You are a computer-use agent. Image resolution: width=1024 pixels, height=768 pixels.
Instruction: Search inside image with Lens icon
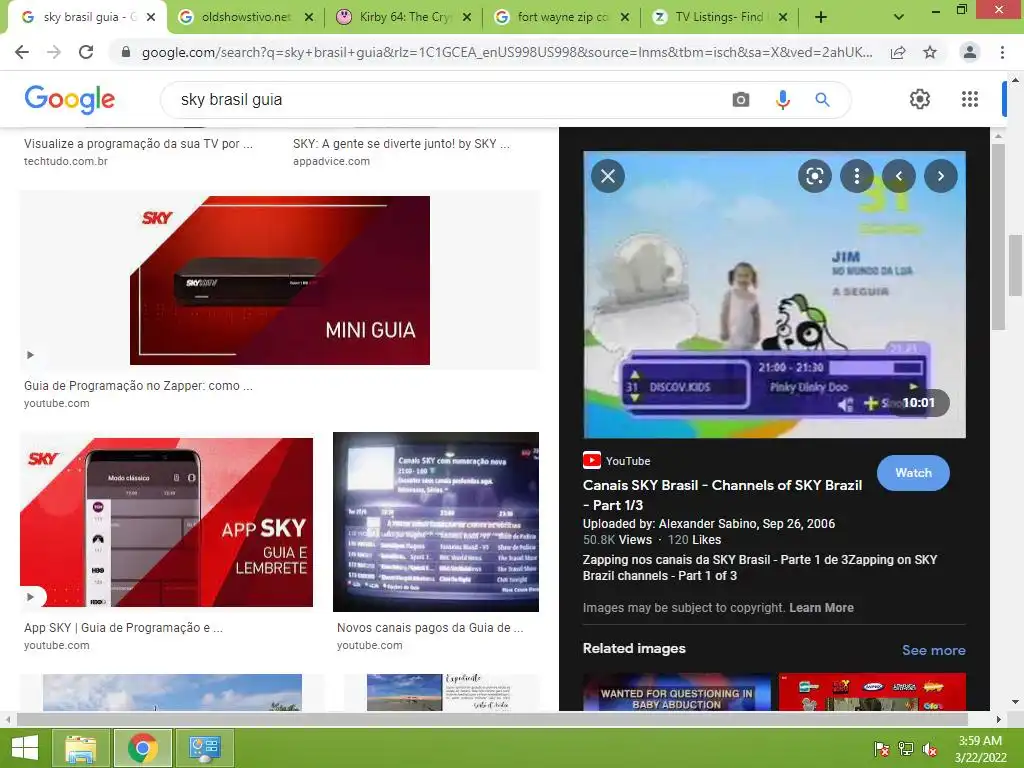pyautogui.click(x=814, y=176)
